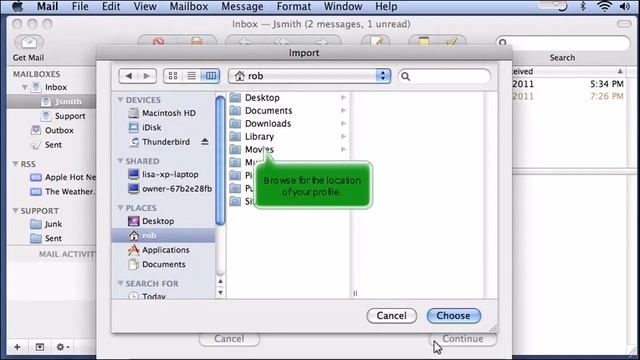Click the lower Cancel button in Import sheet

point(229,339)
